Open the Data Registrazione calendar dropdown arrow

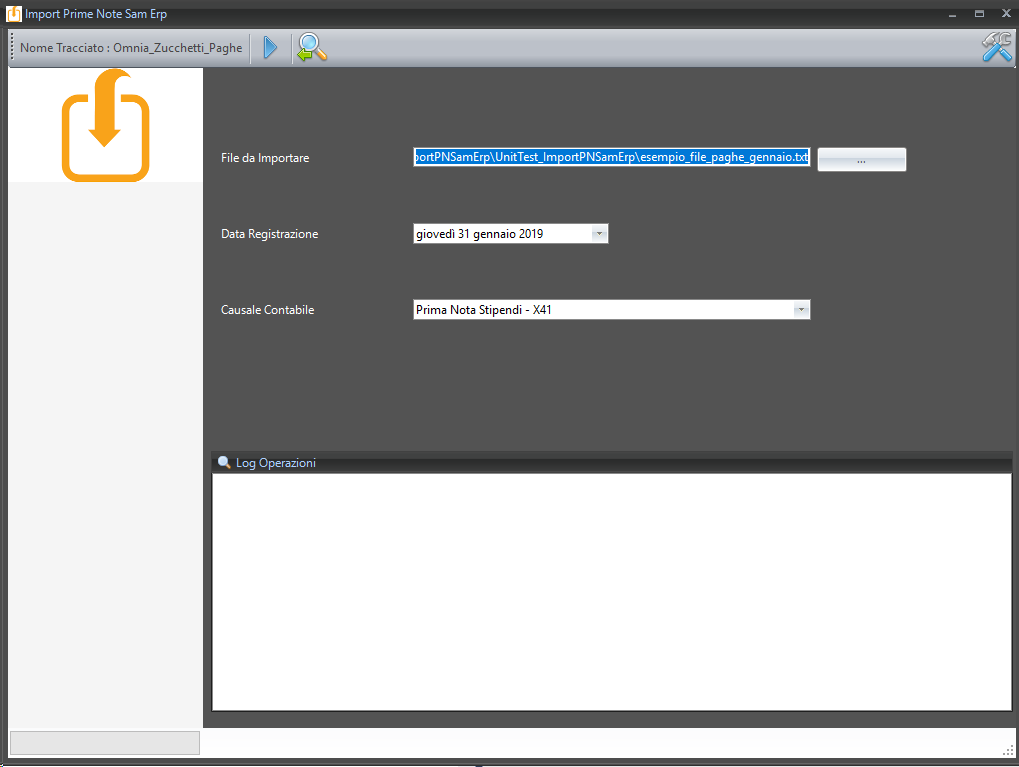tap(598, 234)
